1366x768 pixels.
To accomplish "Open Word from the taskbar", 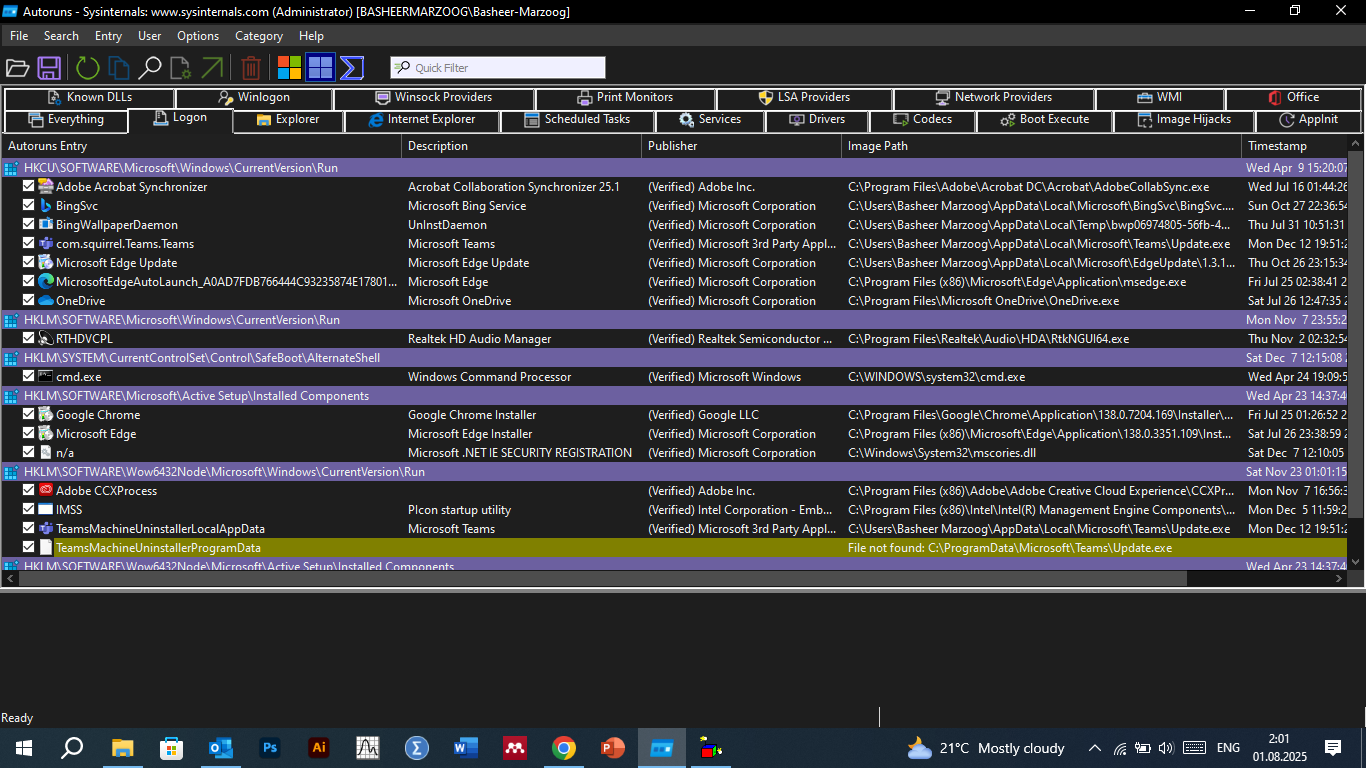I will point(466,748).
